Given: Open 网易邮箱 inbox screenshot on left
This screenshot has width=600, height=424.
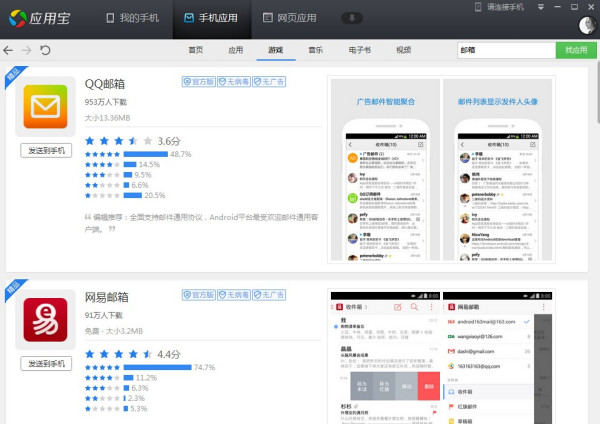Looking at the screenshot, I should tap(385, 358).
